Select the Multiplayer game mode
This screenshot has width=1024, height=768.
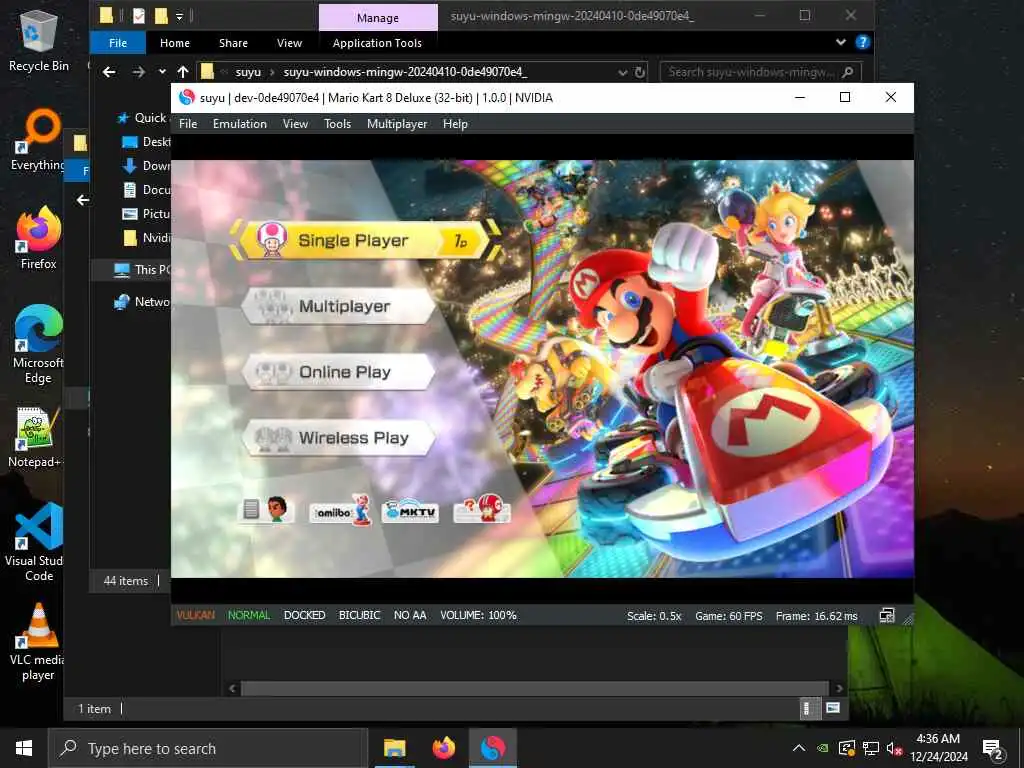338,306
